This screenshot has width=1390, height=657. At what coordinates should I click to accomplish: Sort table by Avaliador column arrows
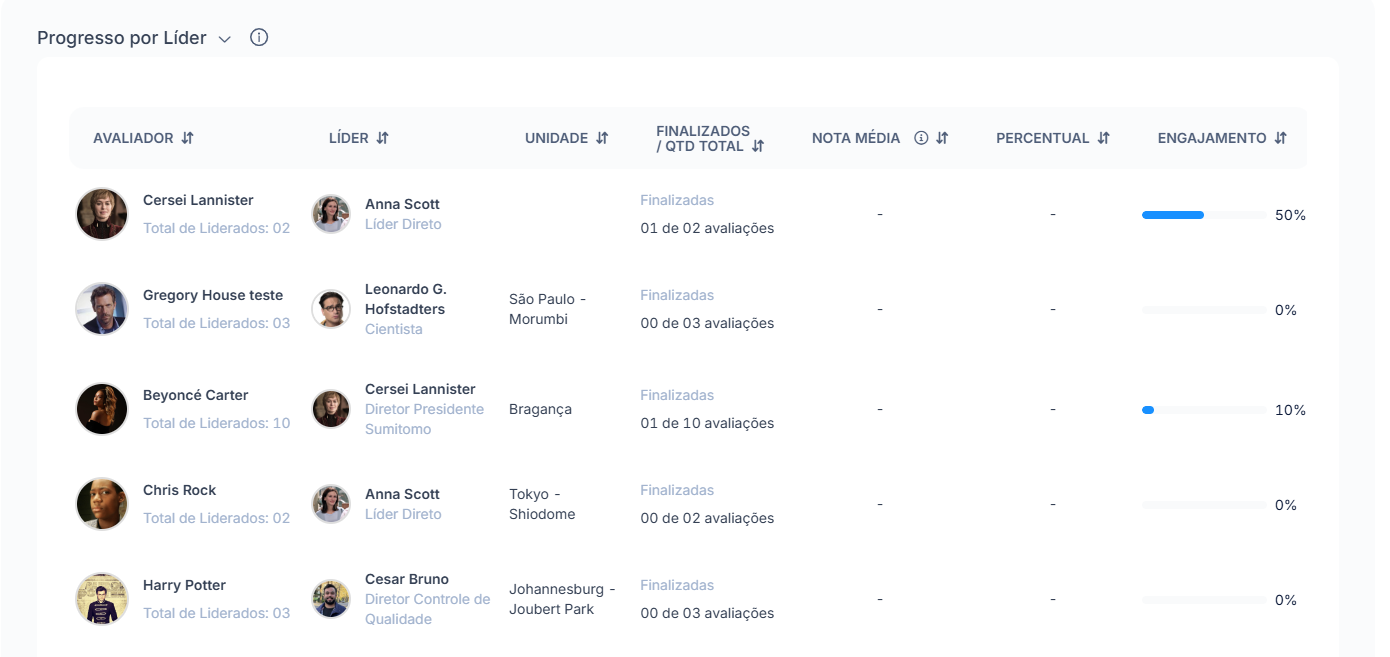click(188, 138)
